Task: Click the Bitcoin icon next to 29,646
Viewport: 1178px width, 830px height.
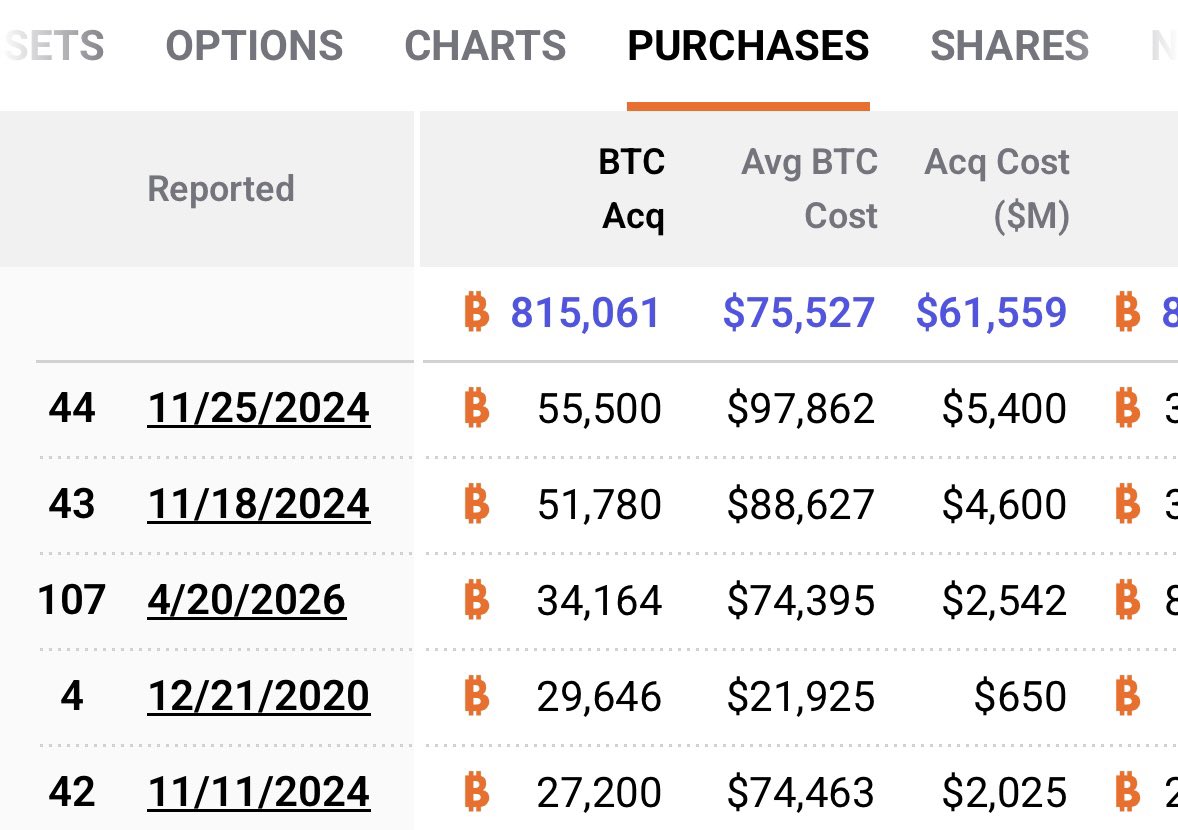Action: tap(477, 696)
